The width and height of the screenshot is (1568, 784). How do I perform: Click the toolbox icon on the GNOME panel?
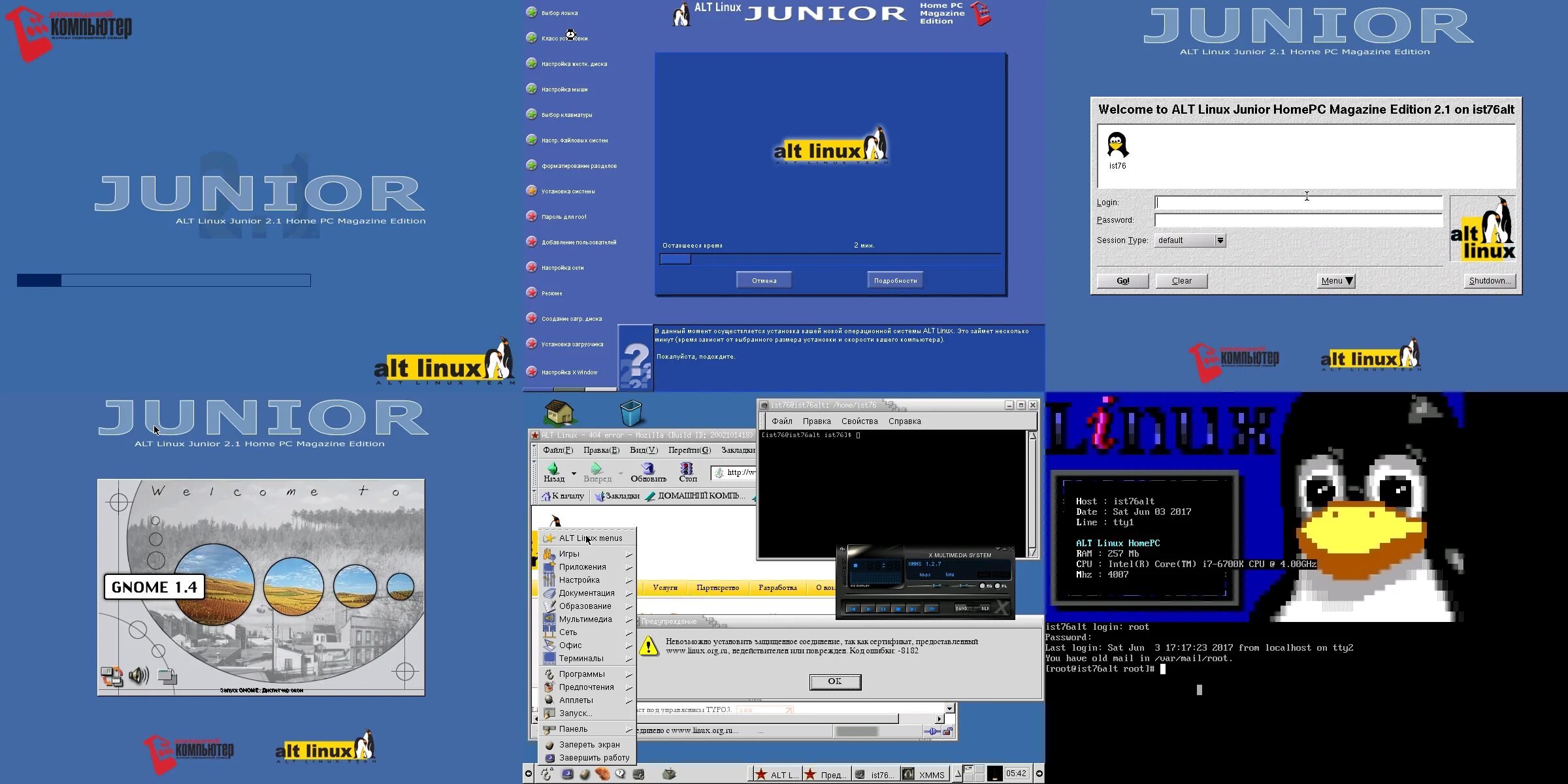tap(670, 774)
